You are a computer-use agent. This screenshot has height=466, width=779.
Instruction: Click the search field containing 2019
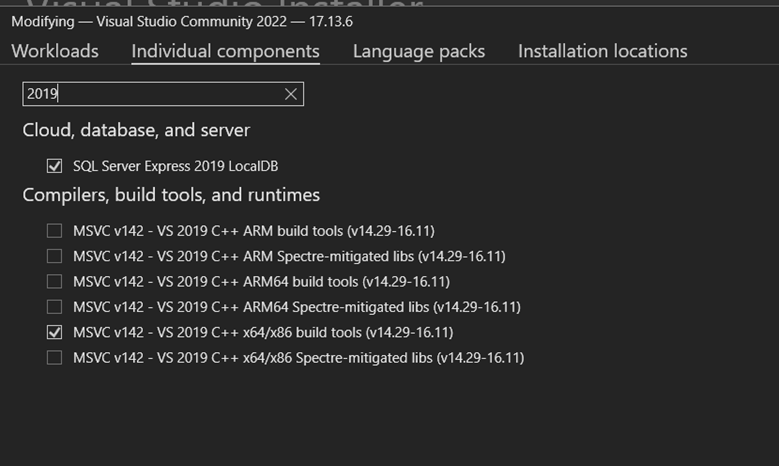163,94
